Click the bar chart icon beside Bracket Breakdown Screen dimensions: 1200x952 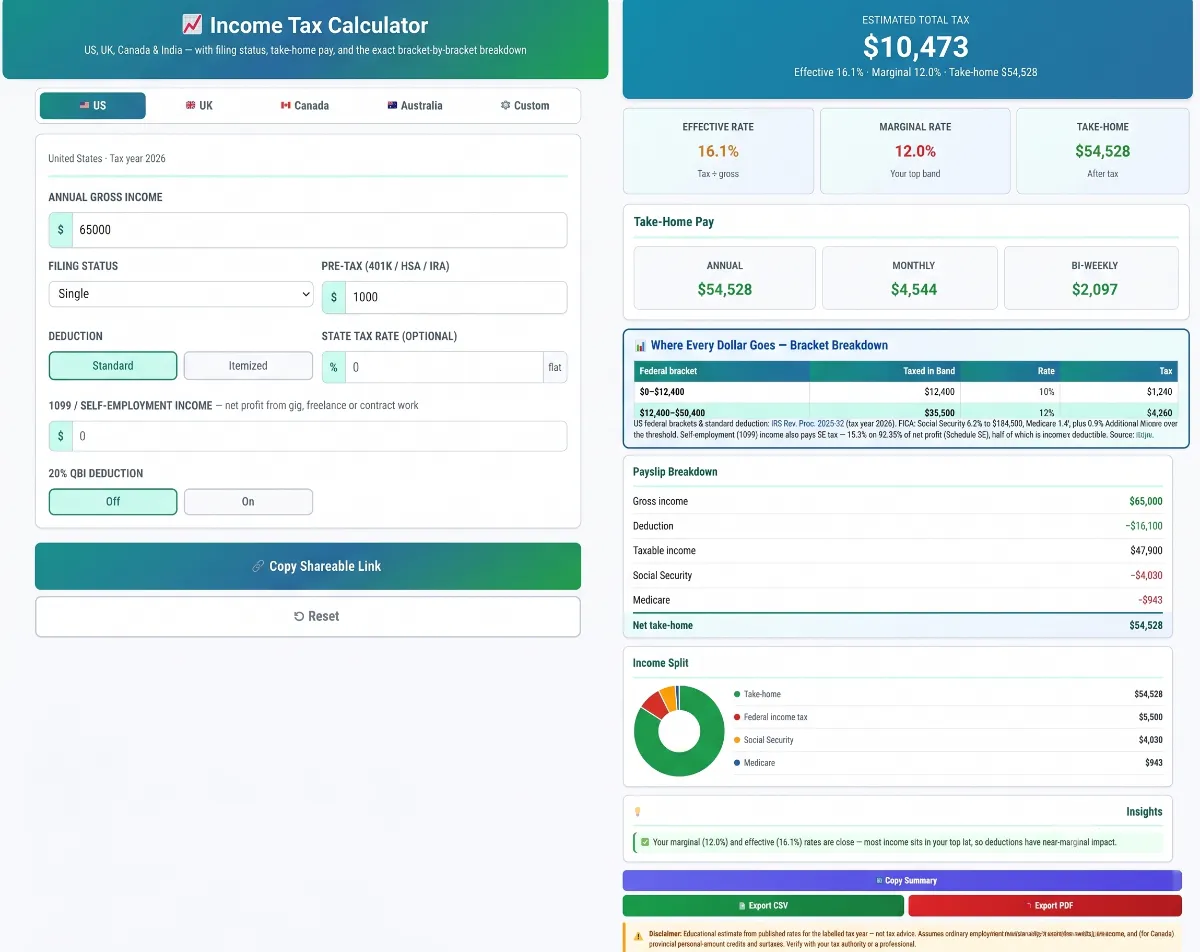[640, 346]
